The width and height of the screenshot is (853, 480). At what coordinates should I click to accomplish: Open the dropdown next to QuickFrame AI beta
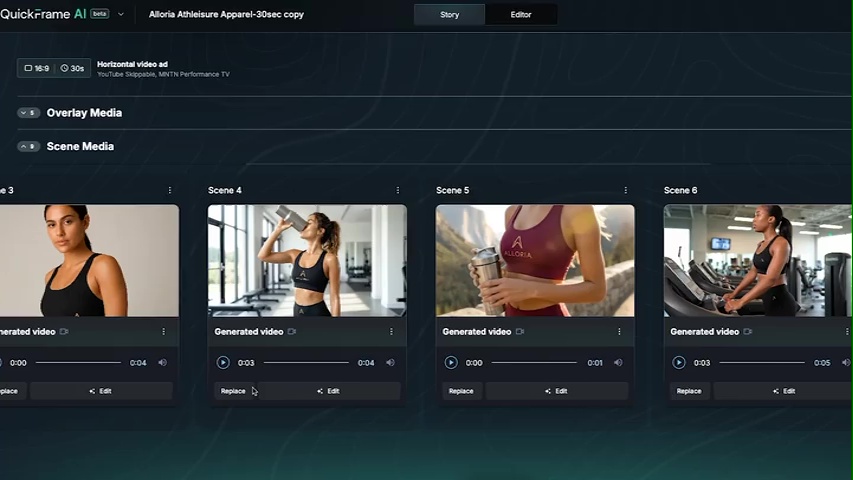(x=121, y=14)
